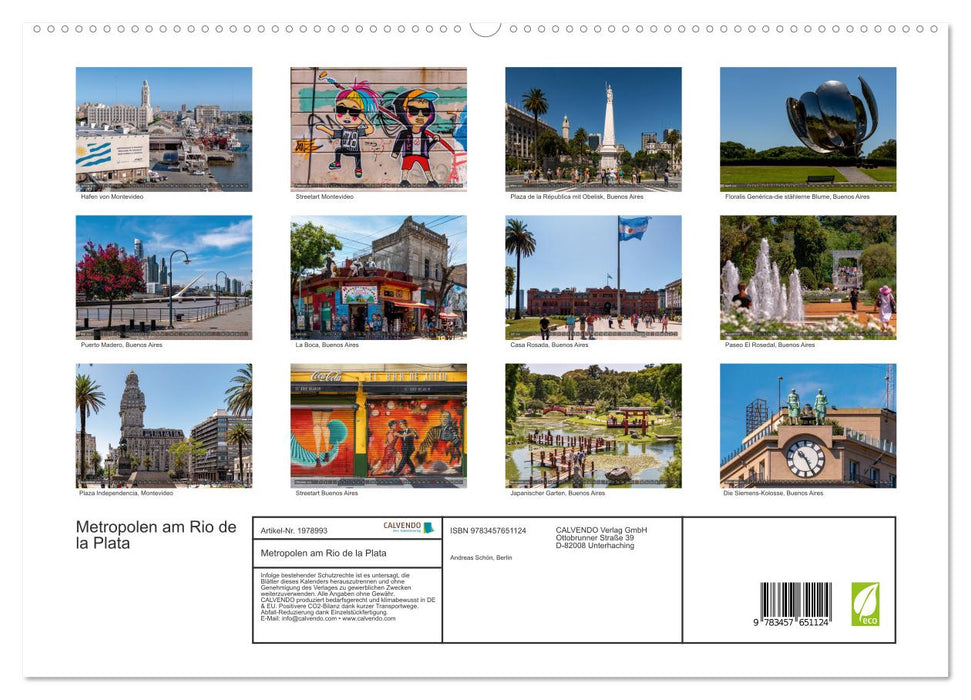The image size is (971, 700).
Task: Open the Floralis Genérica stählerne Blume image
Action: point(808,128)
